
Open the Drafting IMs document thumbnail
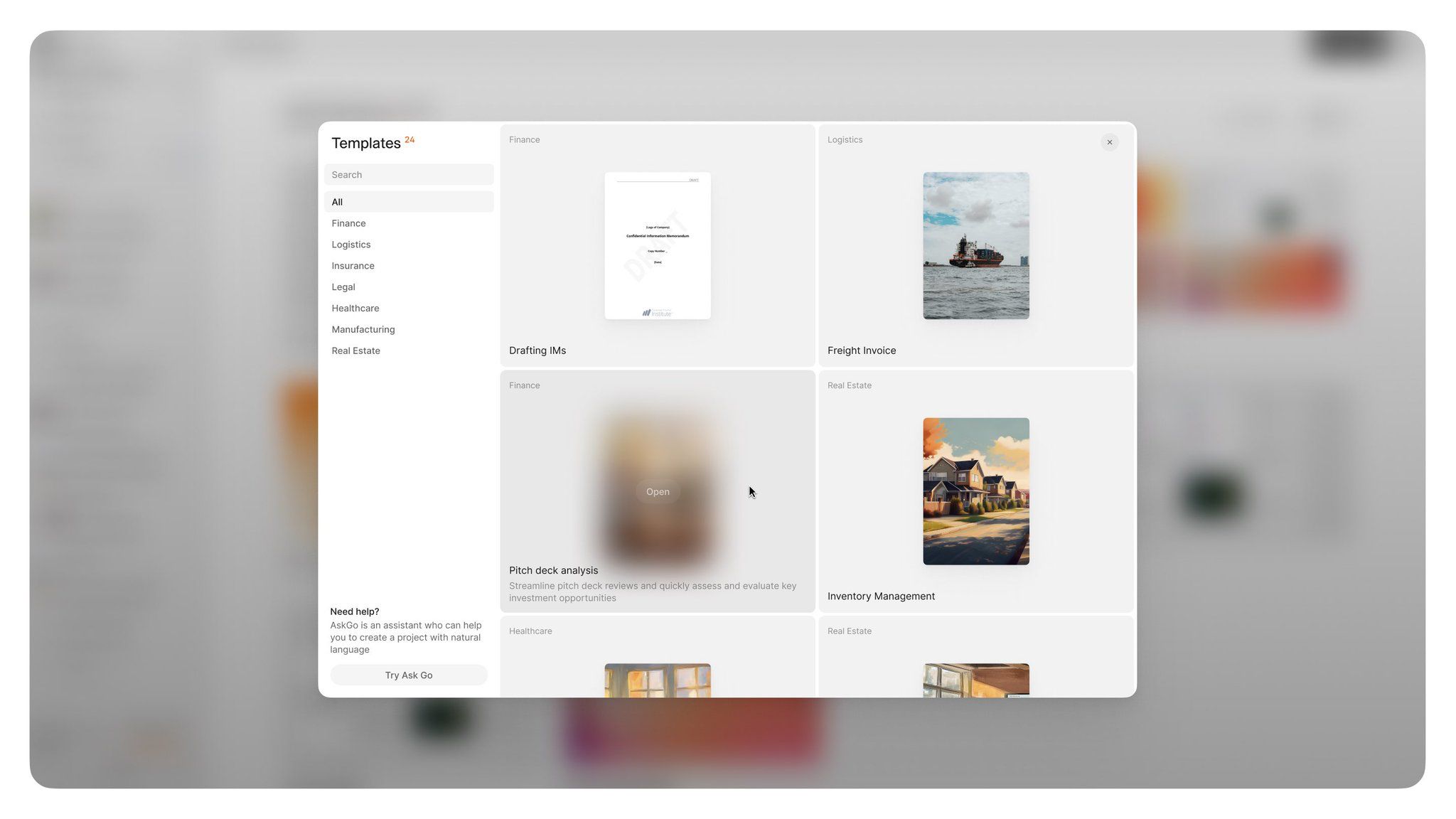[657, 246]
